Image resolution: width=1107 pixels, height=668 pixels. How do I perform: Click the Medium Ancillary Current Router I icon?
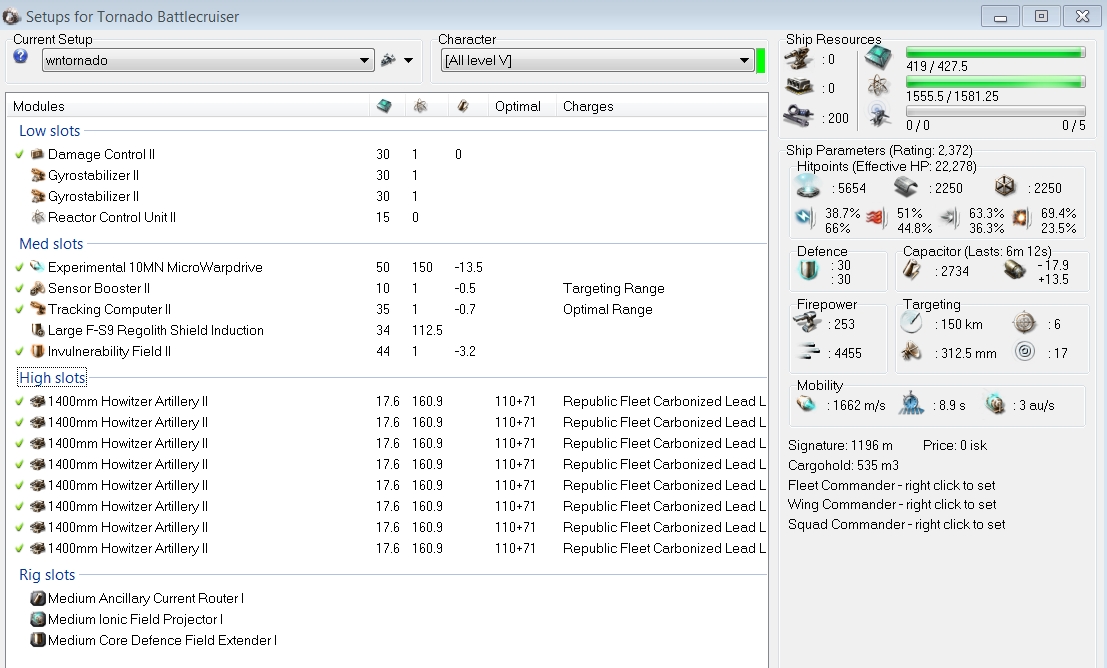click(x=38, y=598)
